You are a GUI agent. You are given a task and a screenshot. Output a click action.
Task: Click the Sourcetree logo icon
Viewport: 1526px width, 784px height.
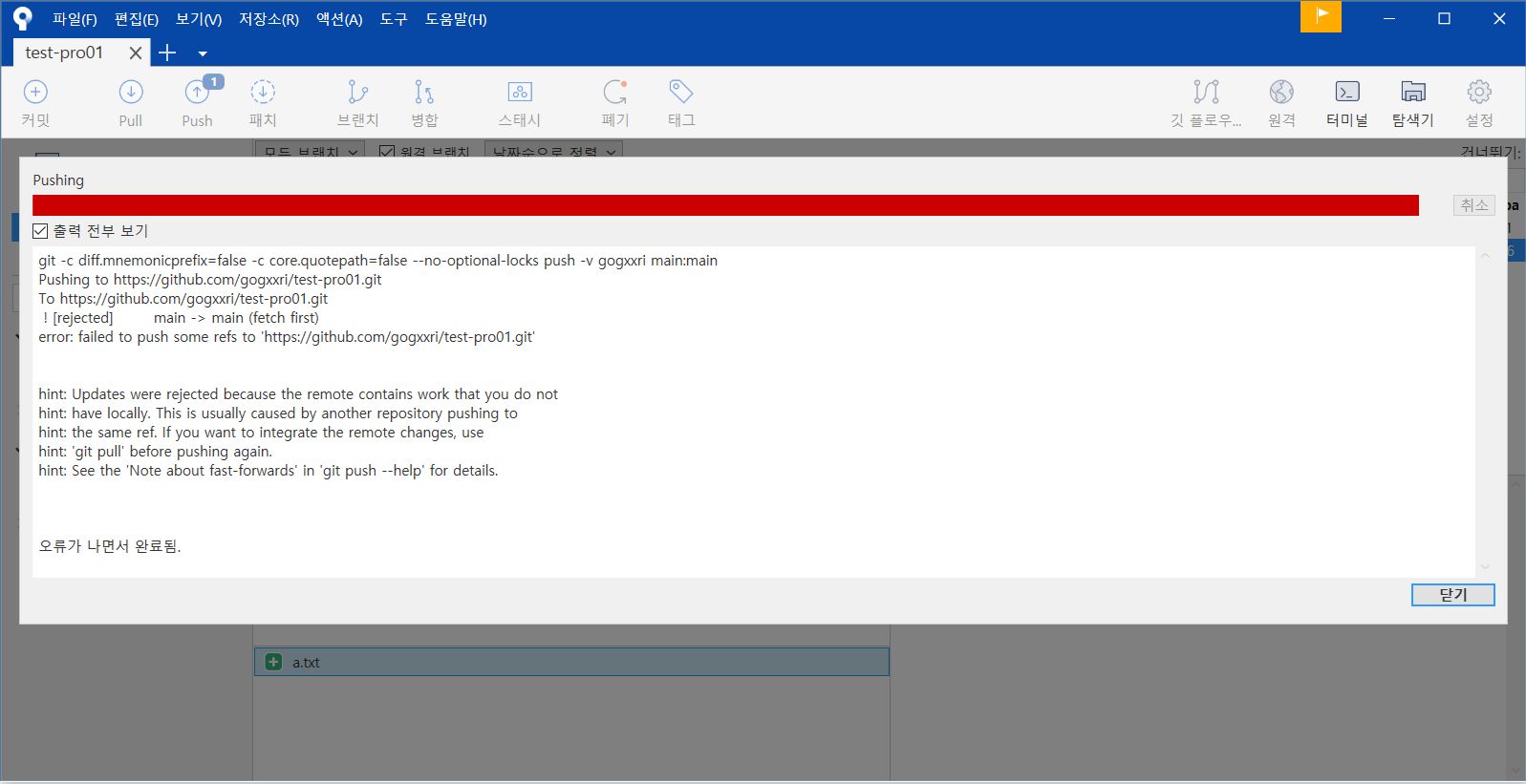[22, 18]
